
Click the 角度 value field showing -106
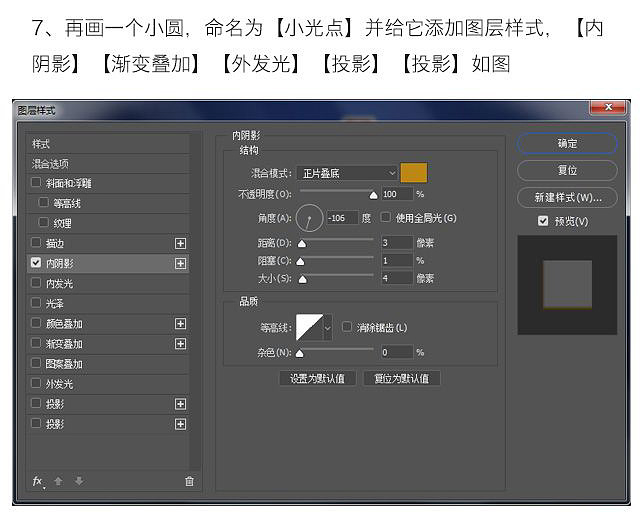(x=342, y=218)
